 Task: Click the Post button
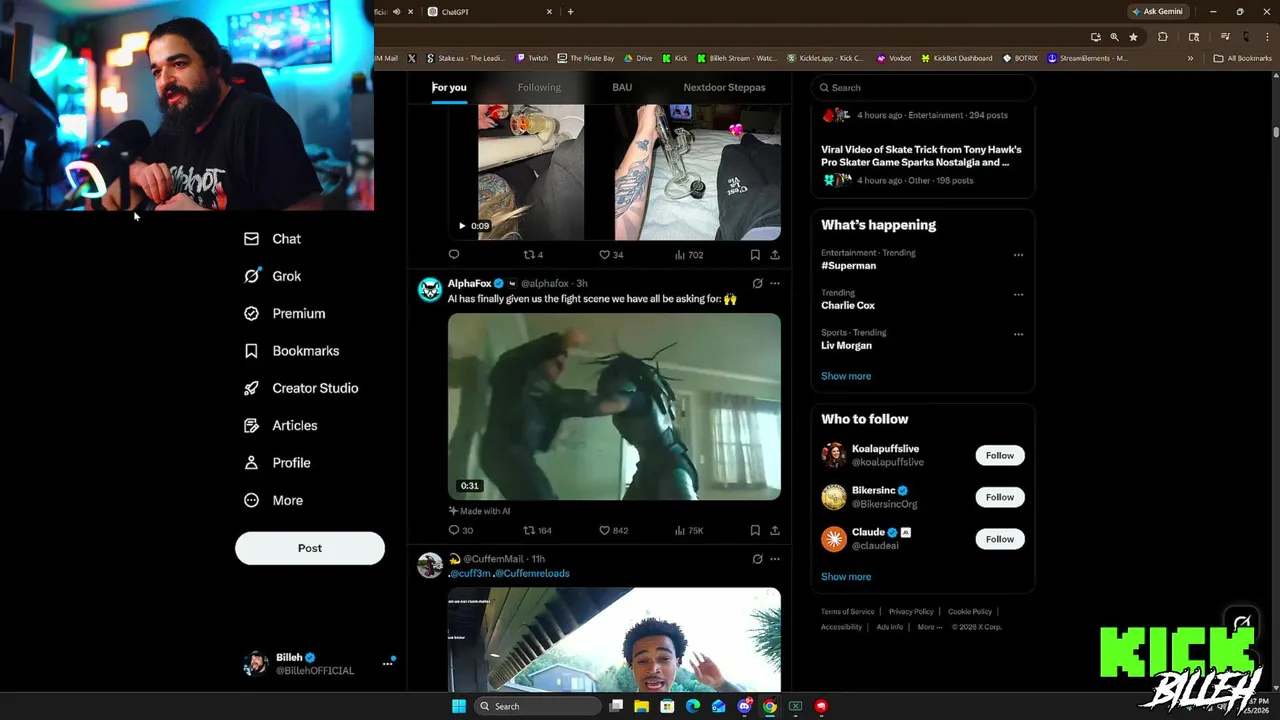(310, 548)
